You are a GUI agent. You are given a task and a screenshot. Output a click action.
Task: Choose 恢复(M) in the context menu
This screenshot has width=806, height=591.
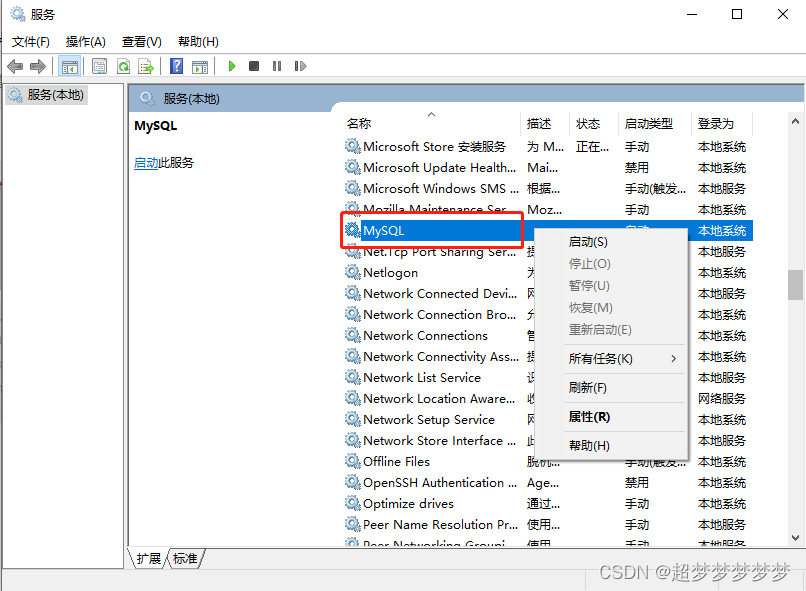tap(611, 308)
